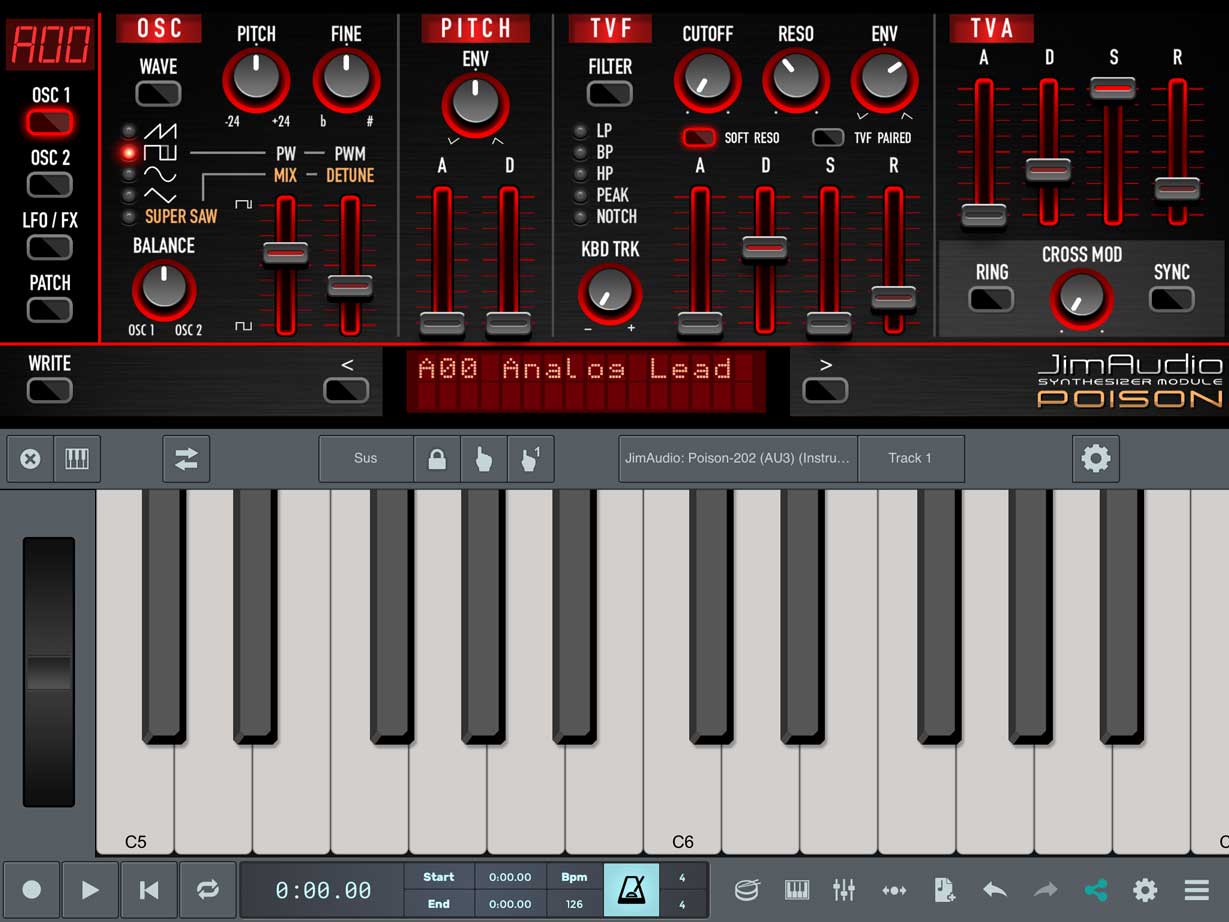
Task: Toggle the SOFT RESO switch
Action: 700,137
